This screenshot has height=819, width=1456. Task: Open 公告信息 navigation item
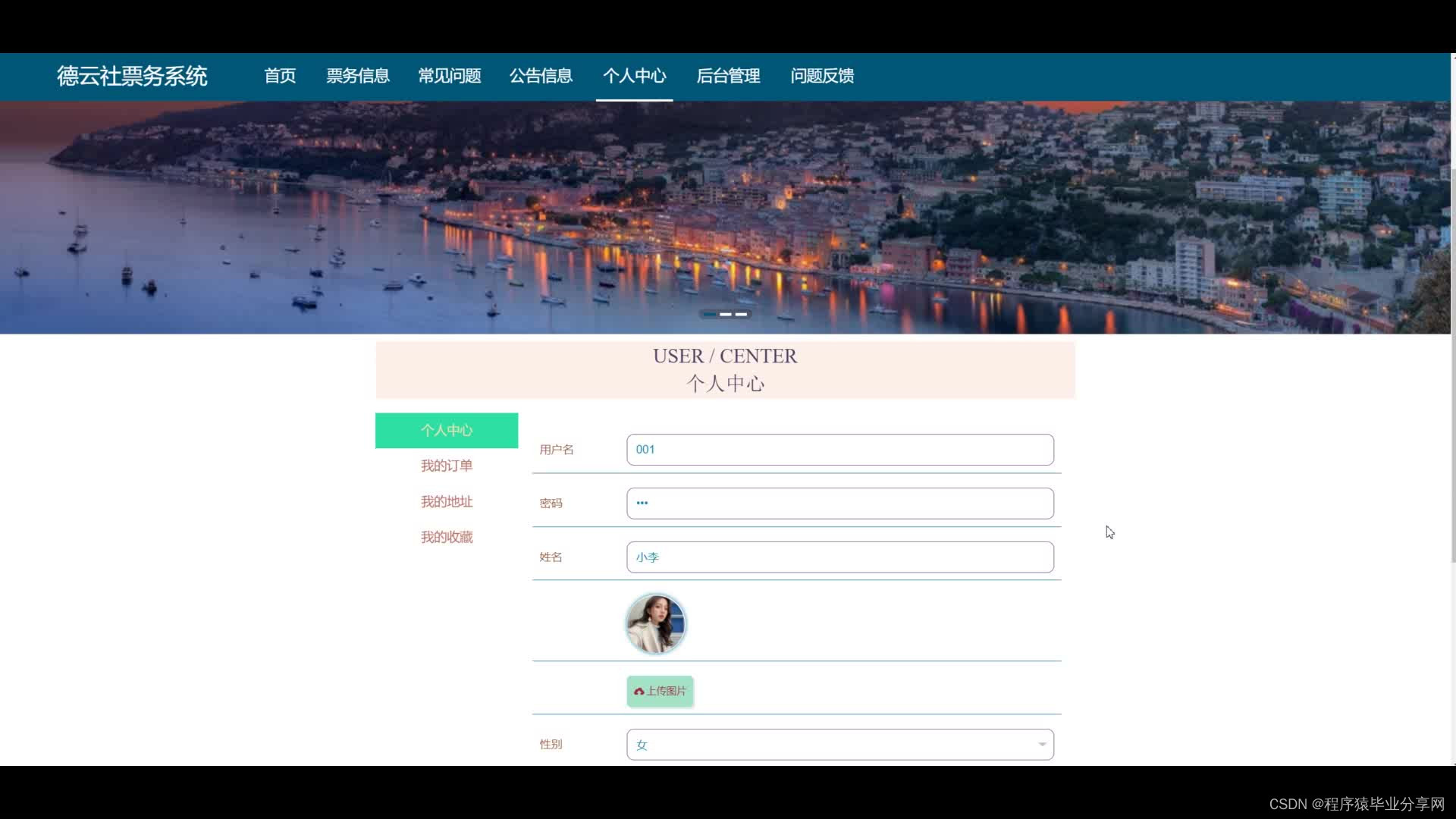541,76
